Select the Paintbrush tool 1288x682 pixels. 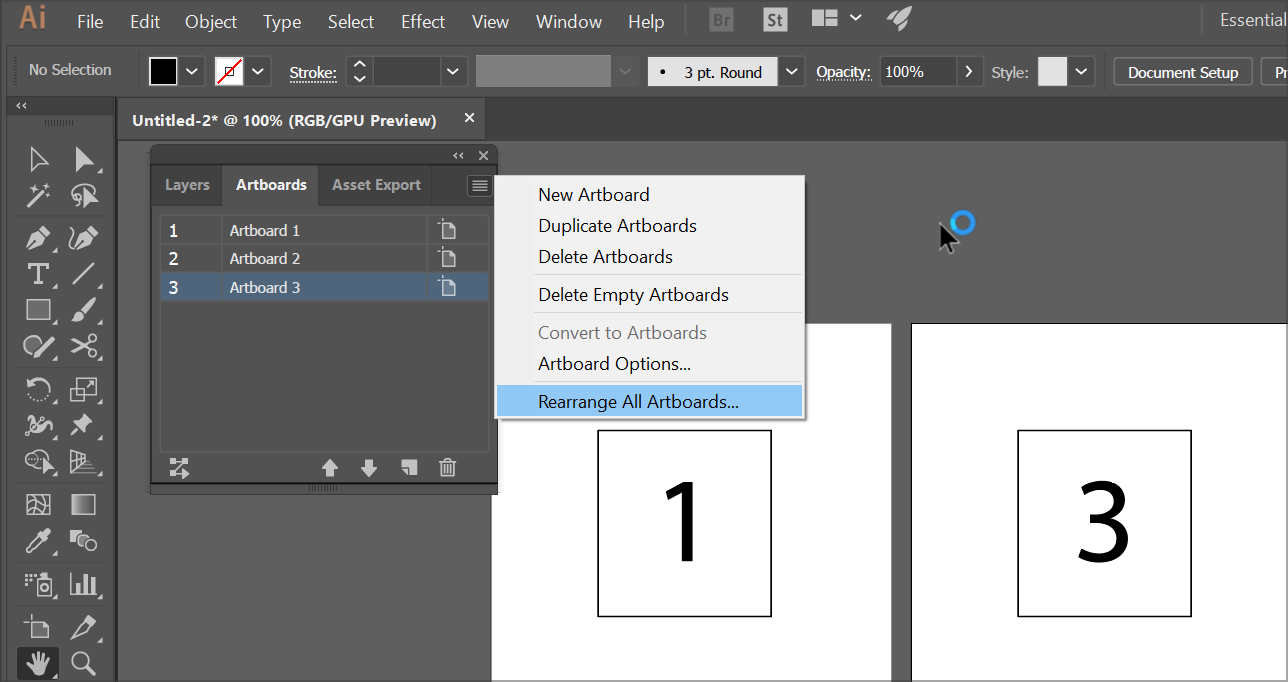(x=84, y=310)
